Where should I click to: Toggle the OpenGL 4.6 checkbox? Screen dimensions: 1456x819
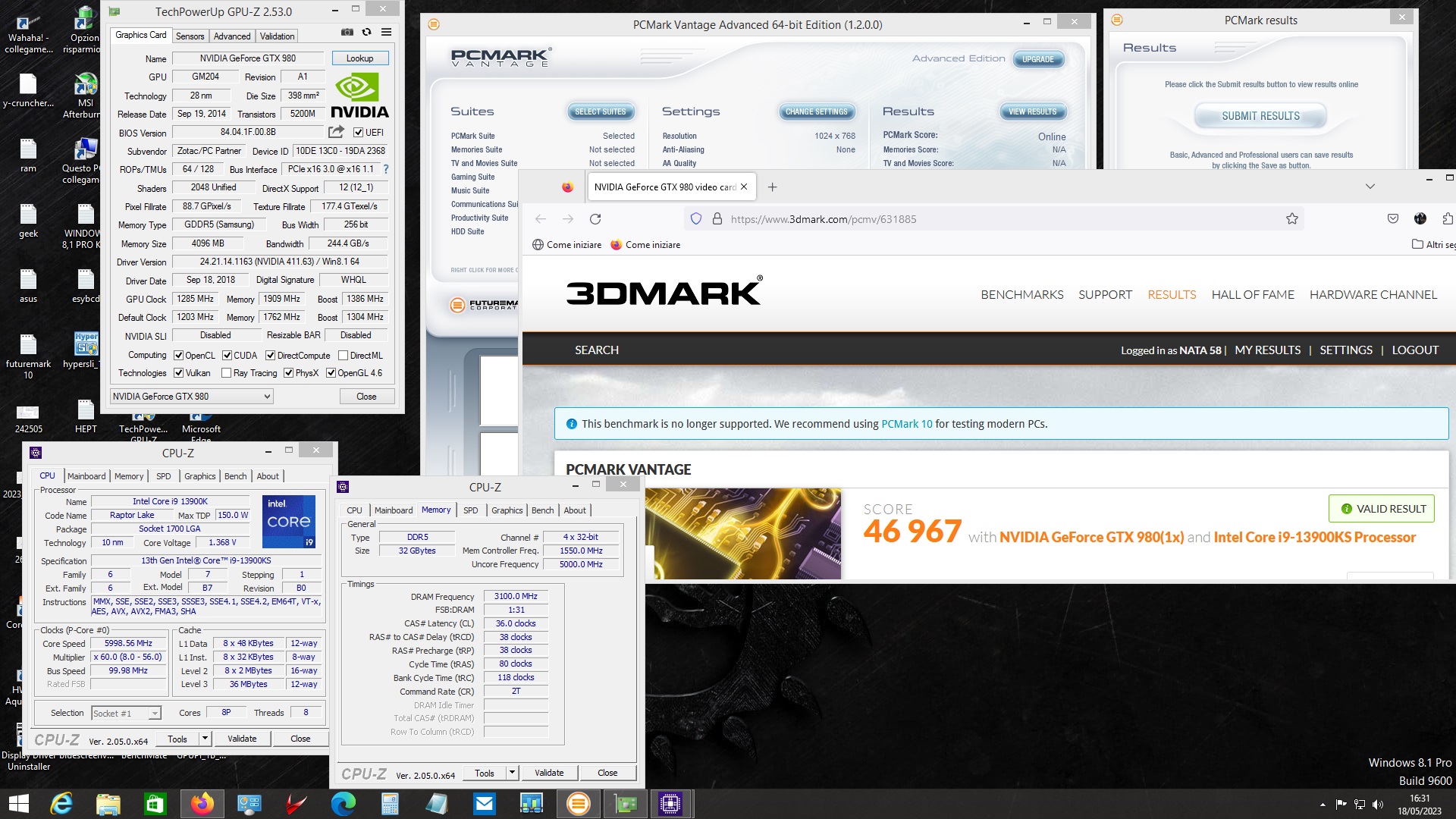coord(331,373)
